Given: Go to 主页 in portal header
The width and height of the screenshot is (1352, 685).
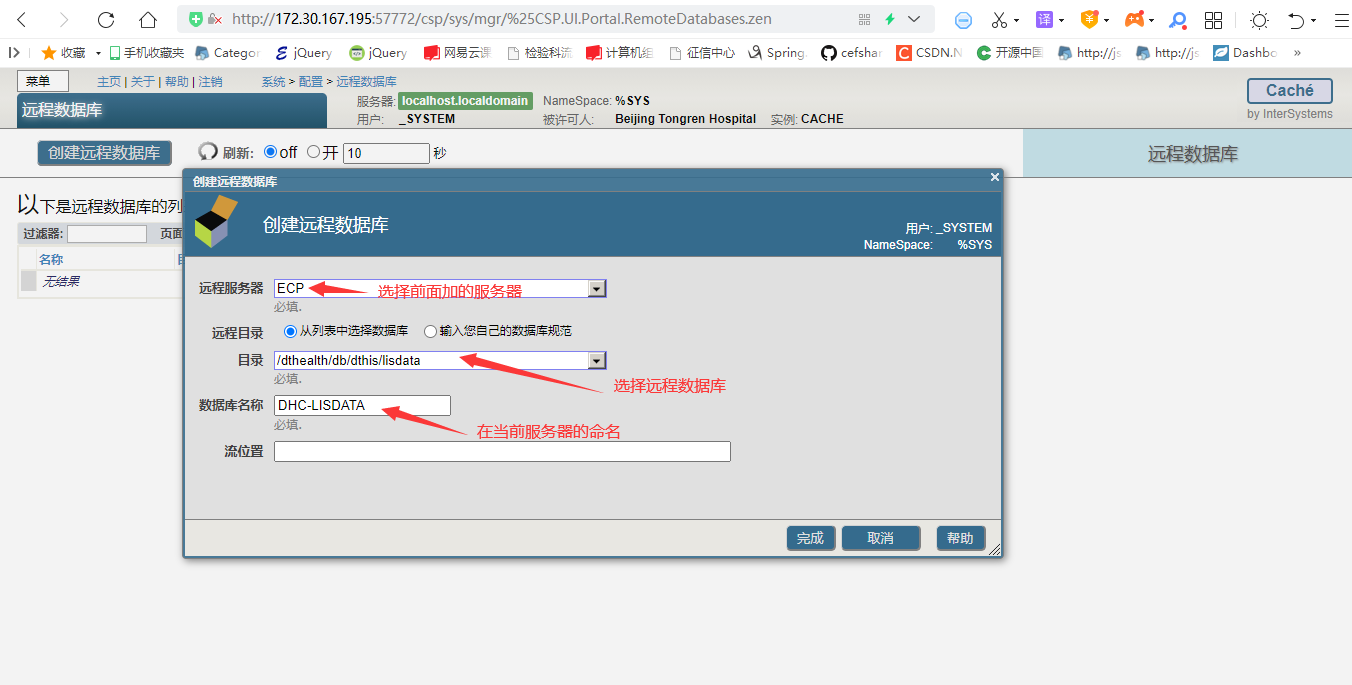Looking at the screenshot, I should coord(109,82).
